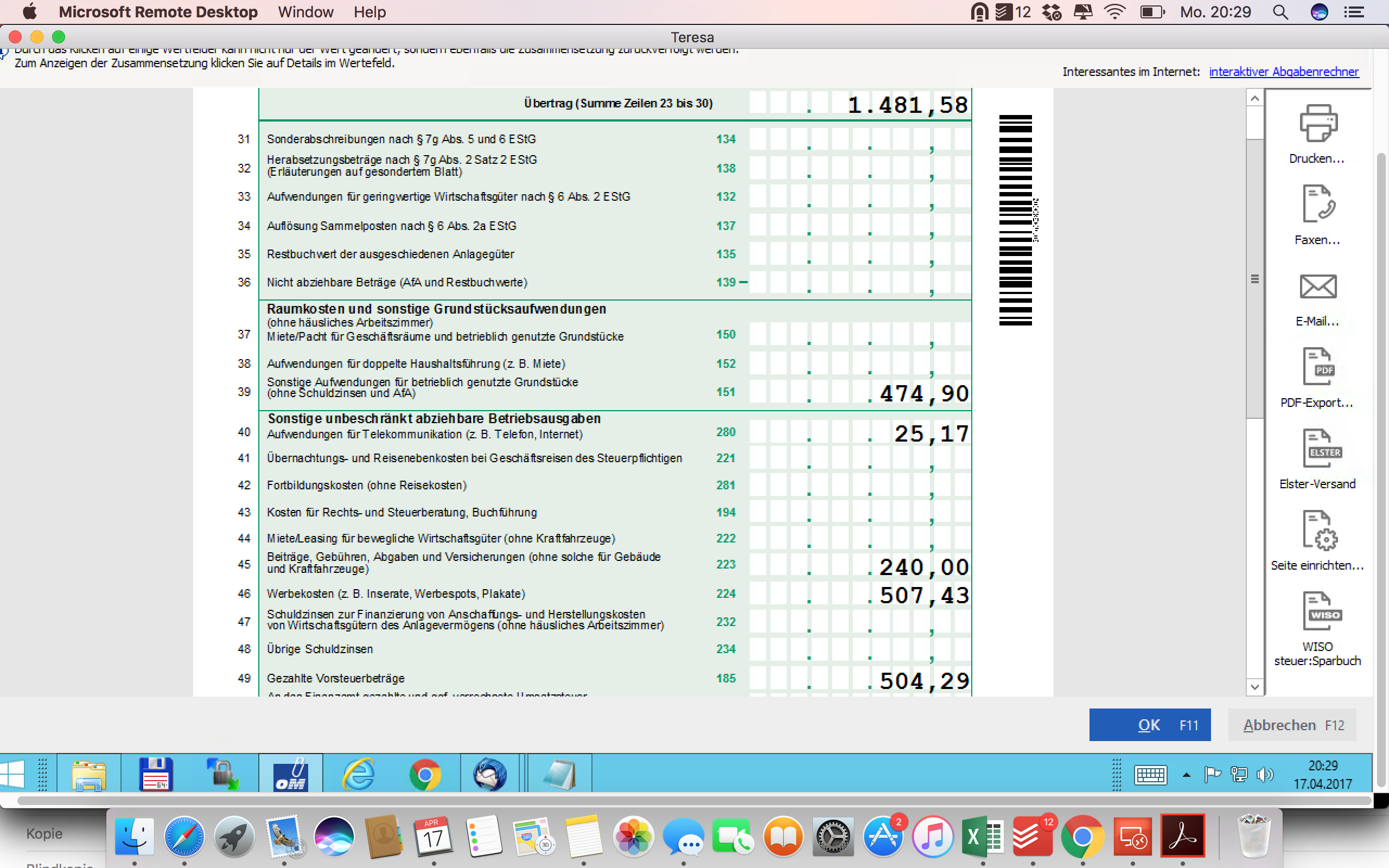Click the E-Mail envelope icon
This screenshot has height=868, width=1389.
coord(1317,286)
